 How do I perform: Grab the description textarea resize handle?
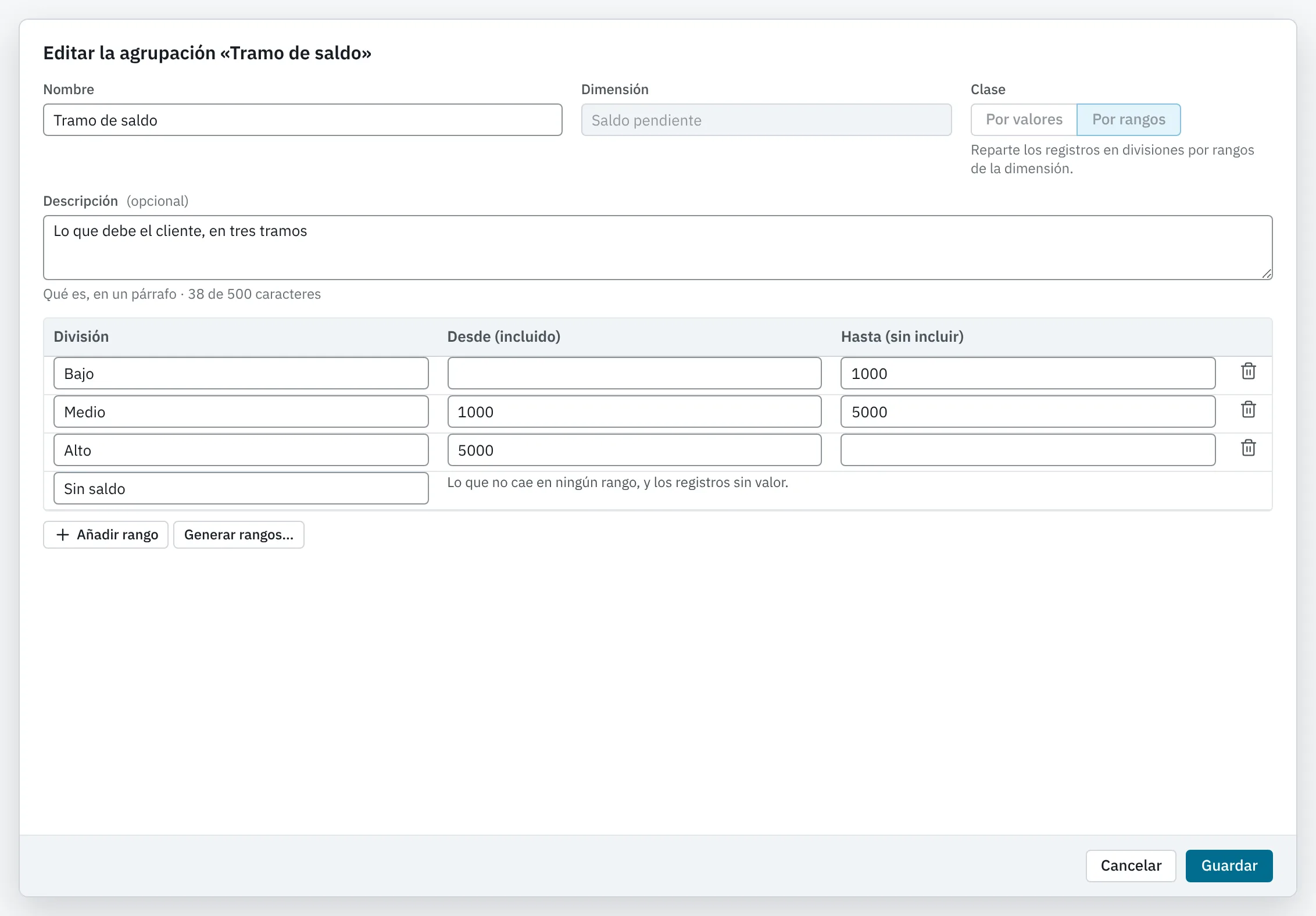tap(1267, 274)
